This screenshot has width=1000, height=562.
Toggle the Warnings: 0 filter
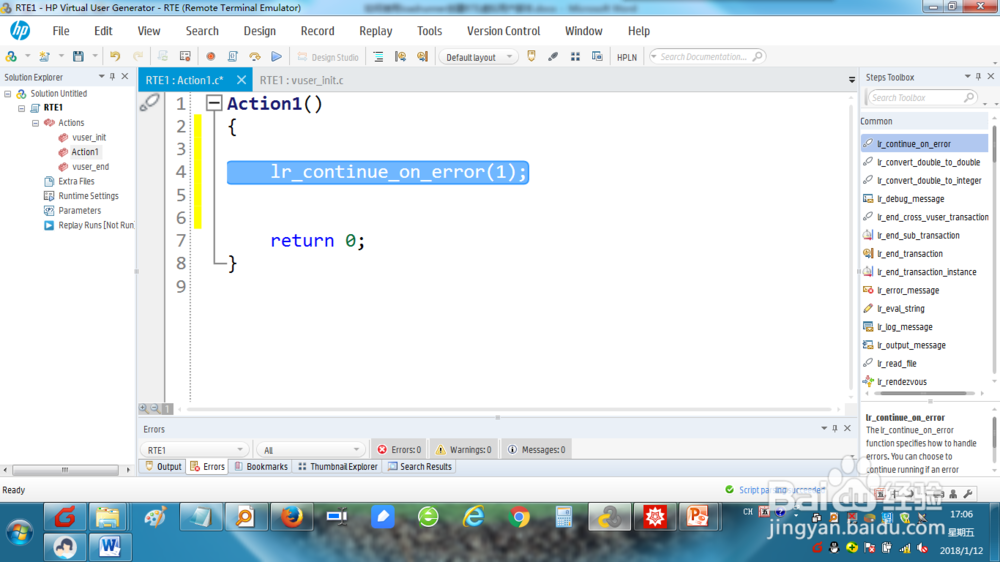coord(464,450)
